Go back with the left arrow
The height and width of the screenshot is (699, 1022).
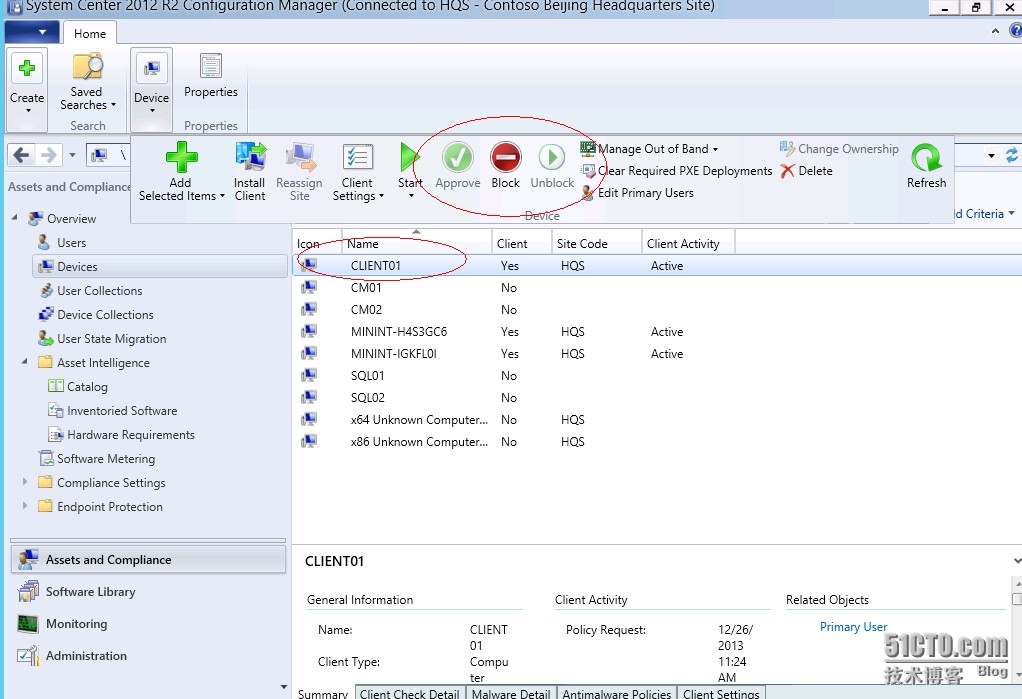tap(22, 155)
